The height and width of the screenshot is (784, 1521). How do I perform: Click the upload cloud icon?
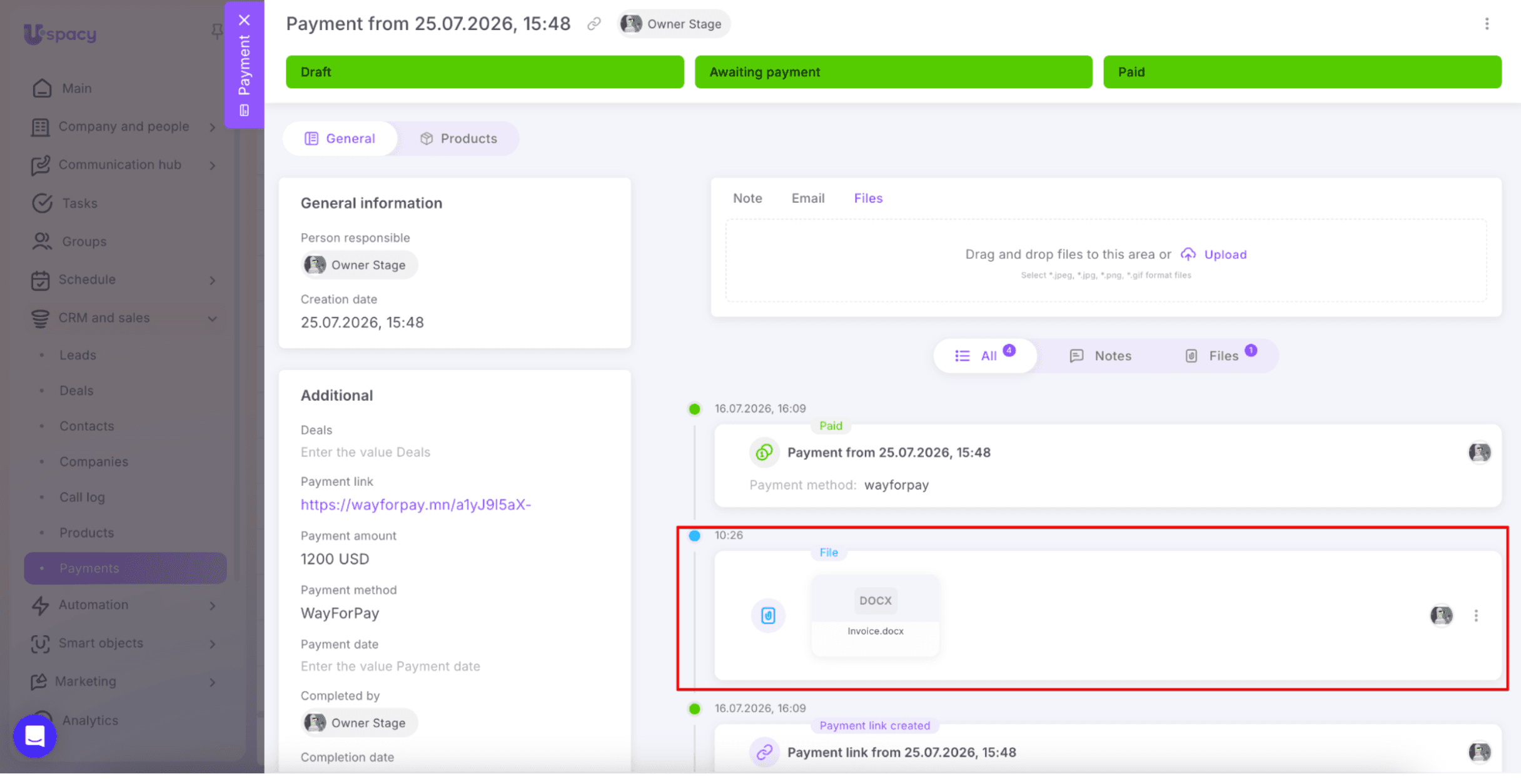[1188, 254]
